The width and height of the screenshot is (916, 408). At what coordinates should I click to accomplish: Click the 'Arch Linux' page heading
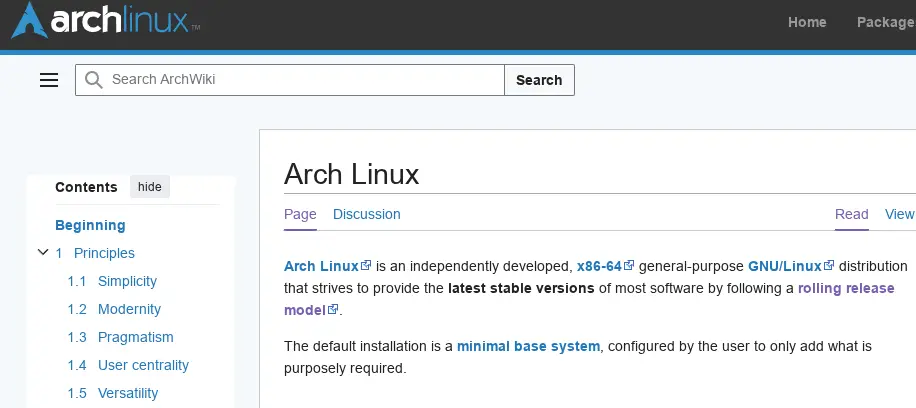point(352,174)
